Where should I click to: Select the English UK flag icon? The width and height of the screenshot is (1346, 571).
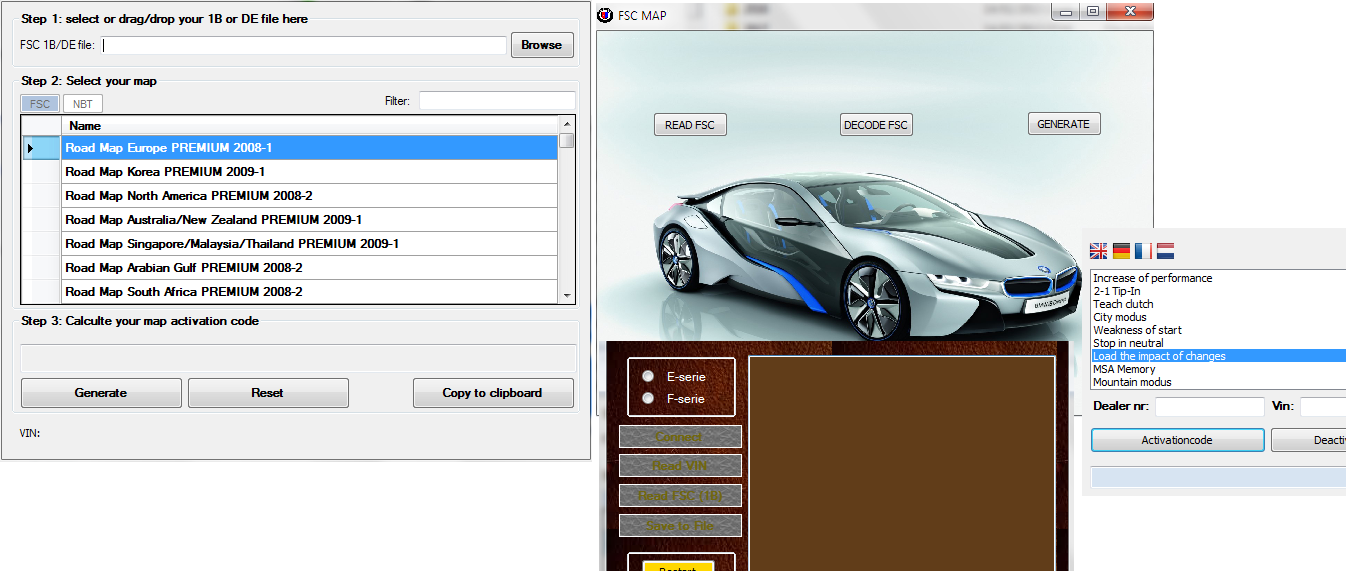[1099, 251]
